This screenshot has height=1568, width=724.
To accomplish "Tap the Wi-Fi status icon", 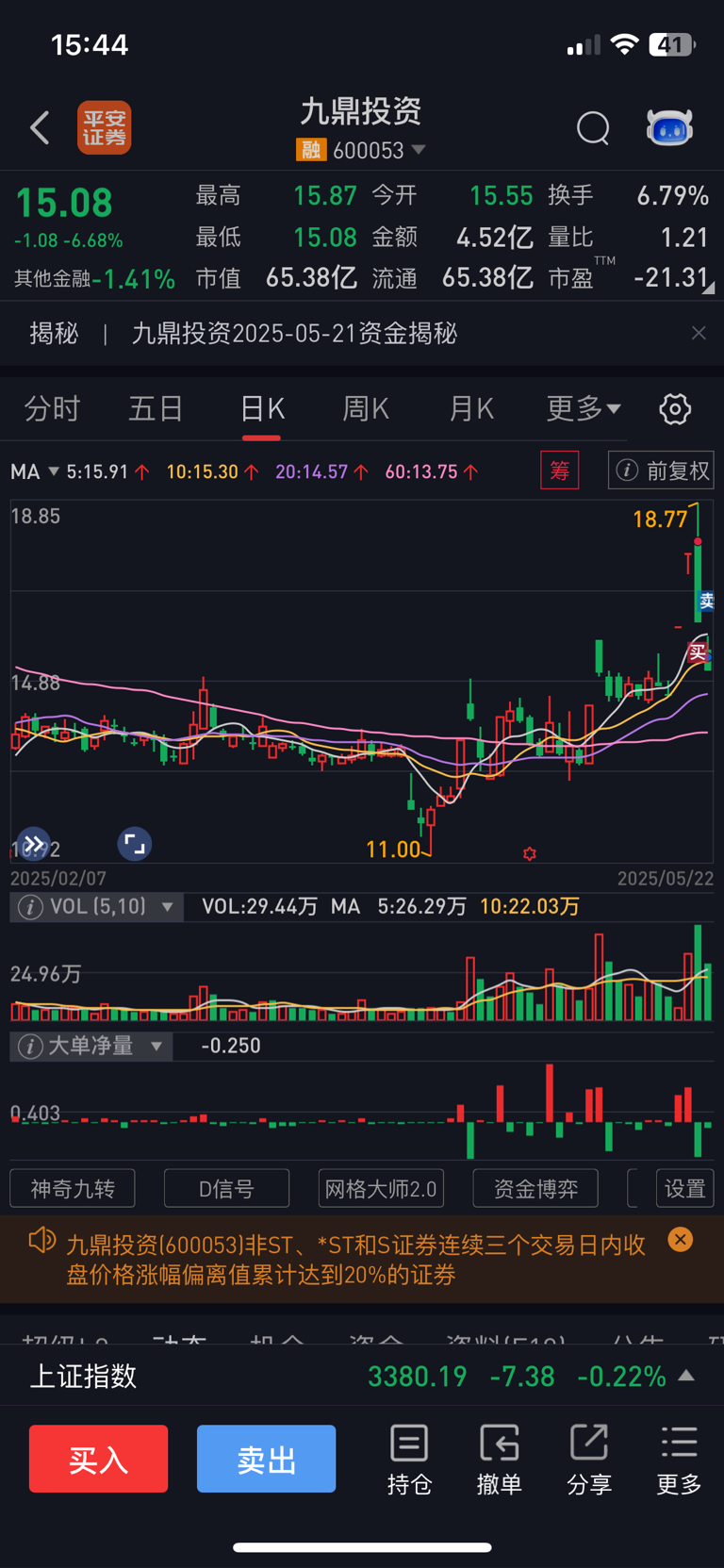I will point(624,44).
